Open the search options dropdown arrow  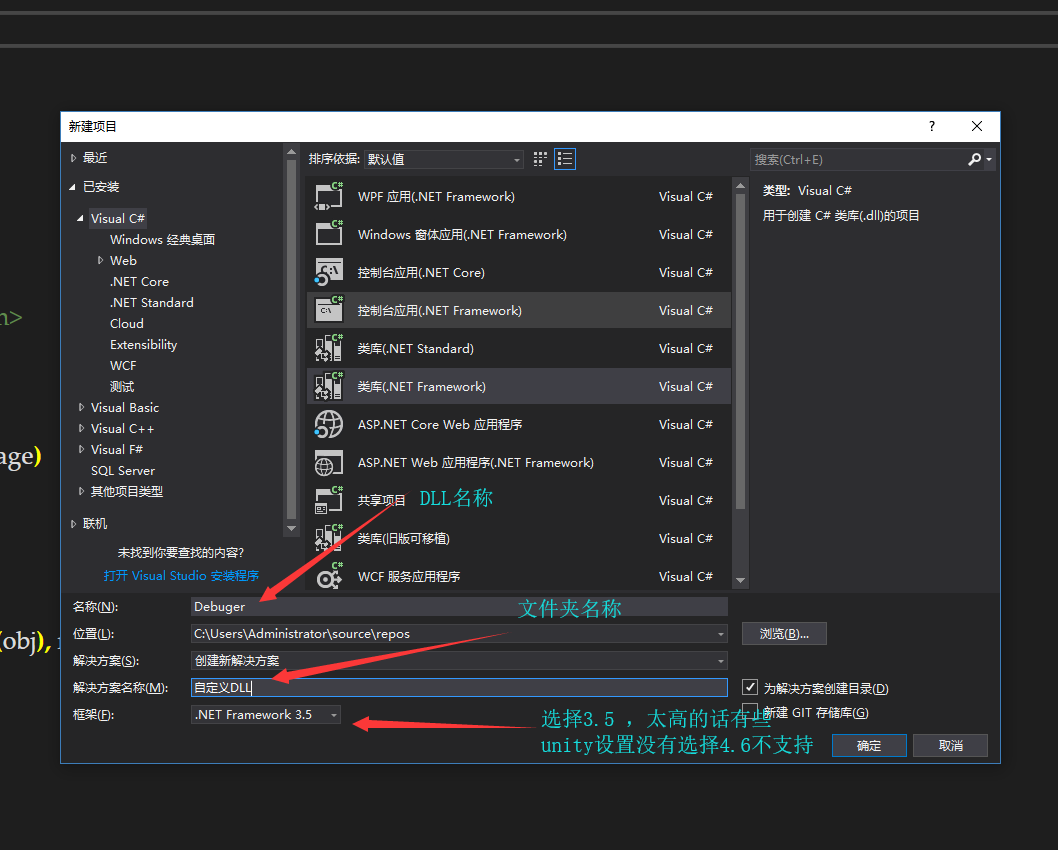989,160
